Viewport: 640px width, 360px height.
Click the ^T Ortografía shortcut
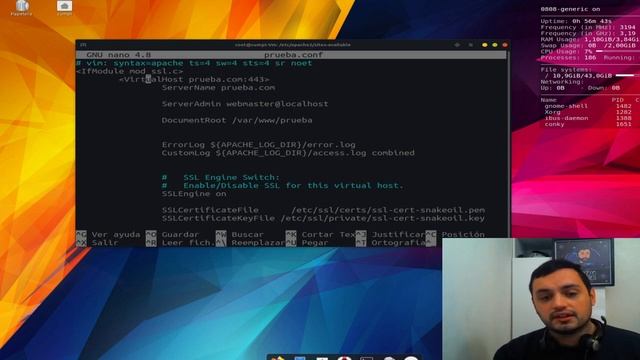pos(390,242)
